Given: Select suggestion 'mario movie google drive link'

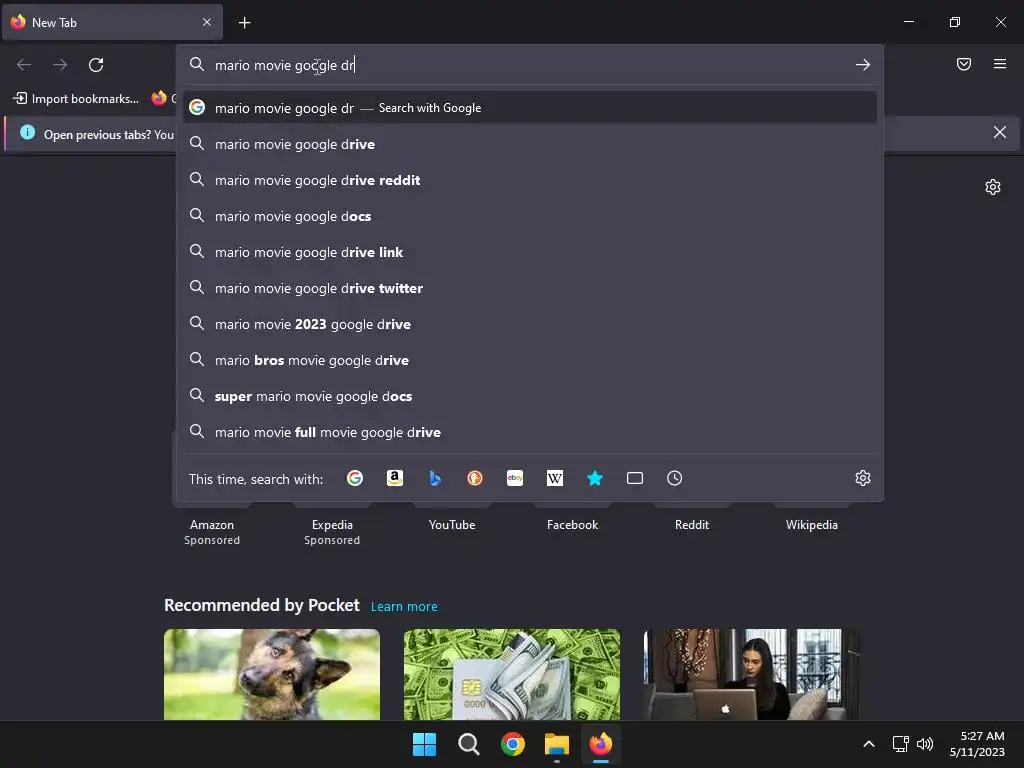Looking at the screenshot, I should (530, 252).
